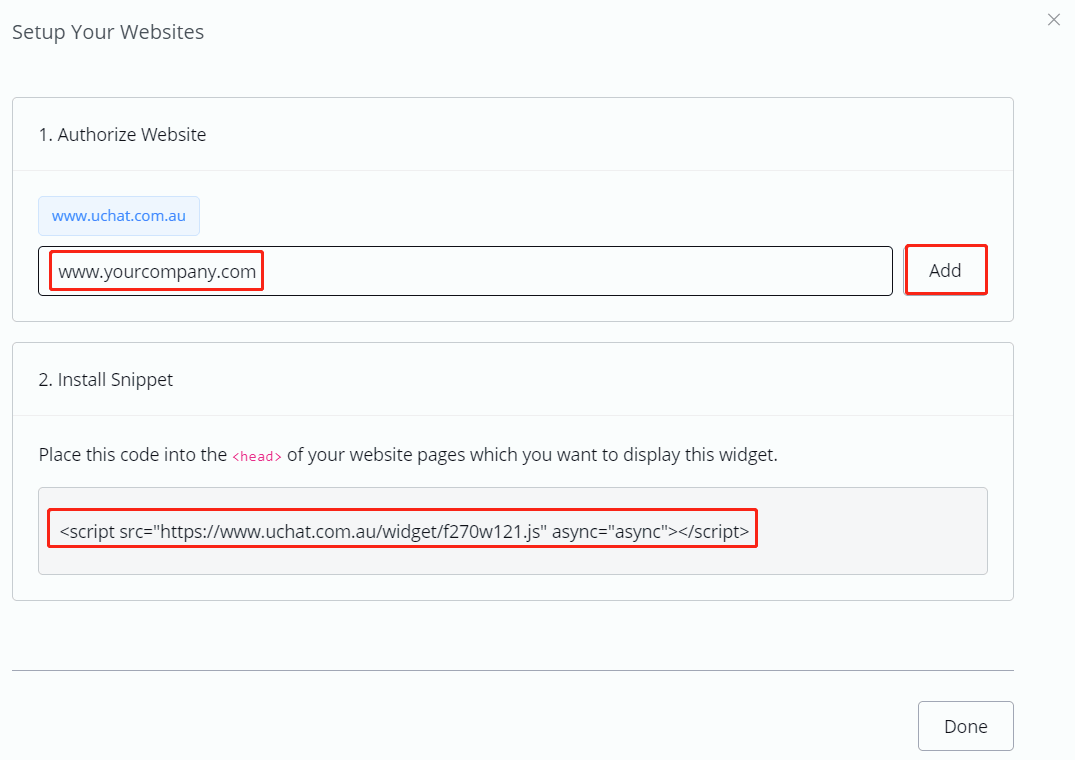Click the "2. Install Snippet" heading
Image resolution: width=1075 pixels, height=760 pixels.
point(106,380)
